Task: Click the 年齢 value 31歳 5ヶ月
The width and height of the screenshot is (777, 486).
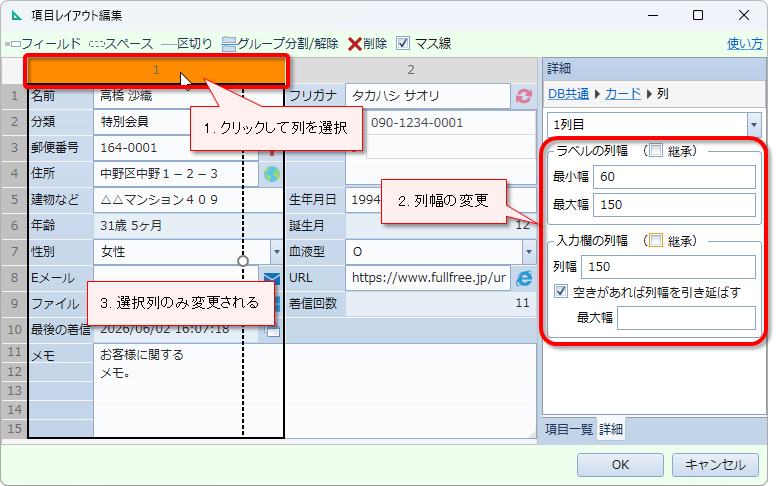Action: (x=188, y=226)
